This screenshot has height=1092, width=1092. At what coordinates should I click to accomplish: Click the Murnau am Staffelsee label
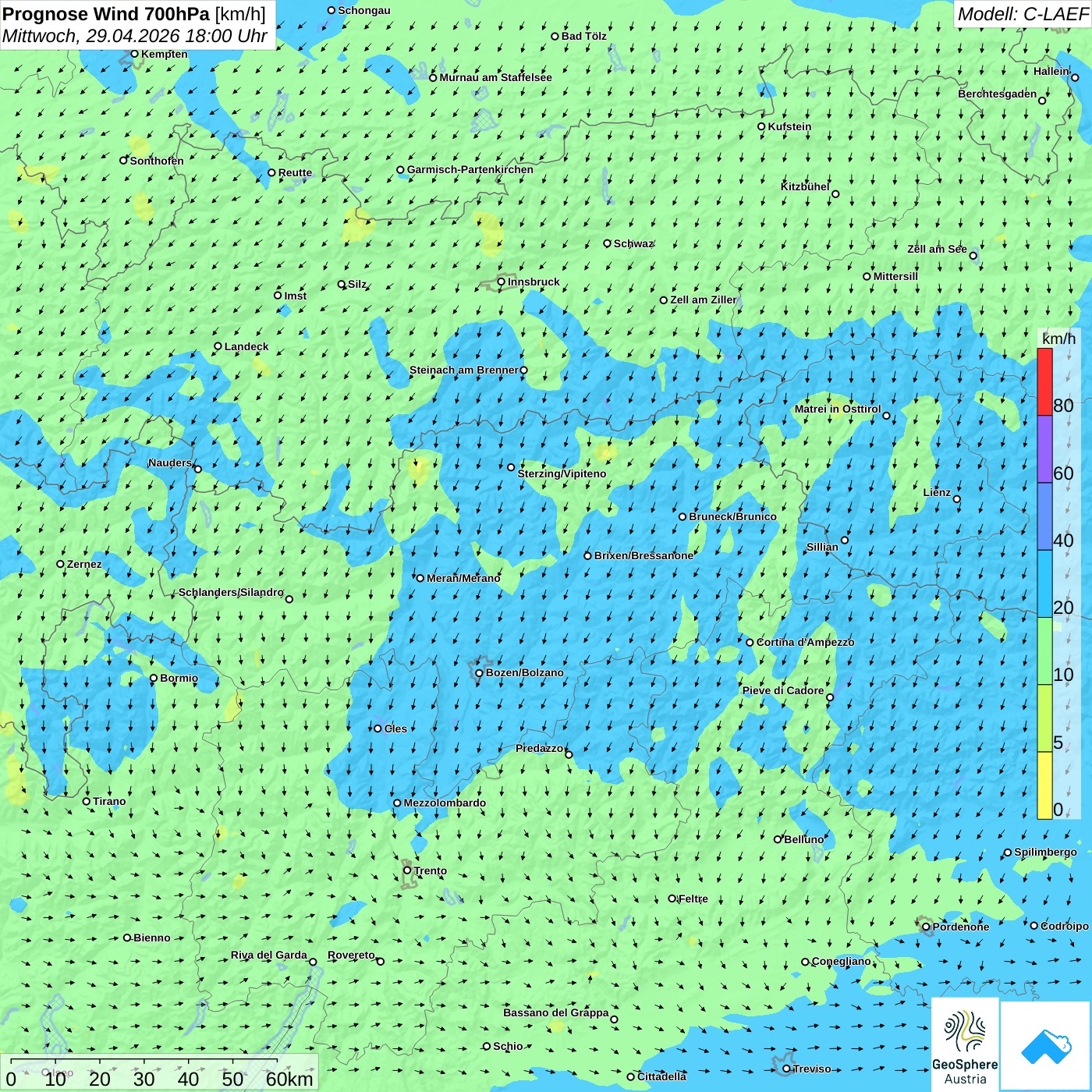495,77
